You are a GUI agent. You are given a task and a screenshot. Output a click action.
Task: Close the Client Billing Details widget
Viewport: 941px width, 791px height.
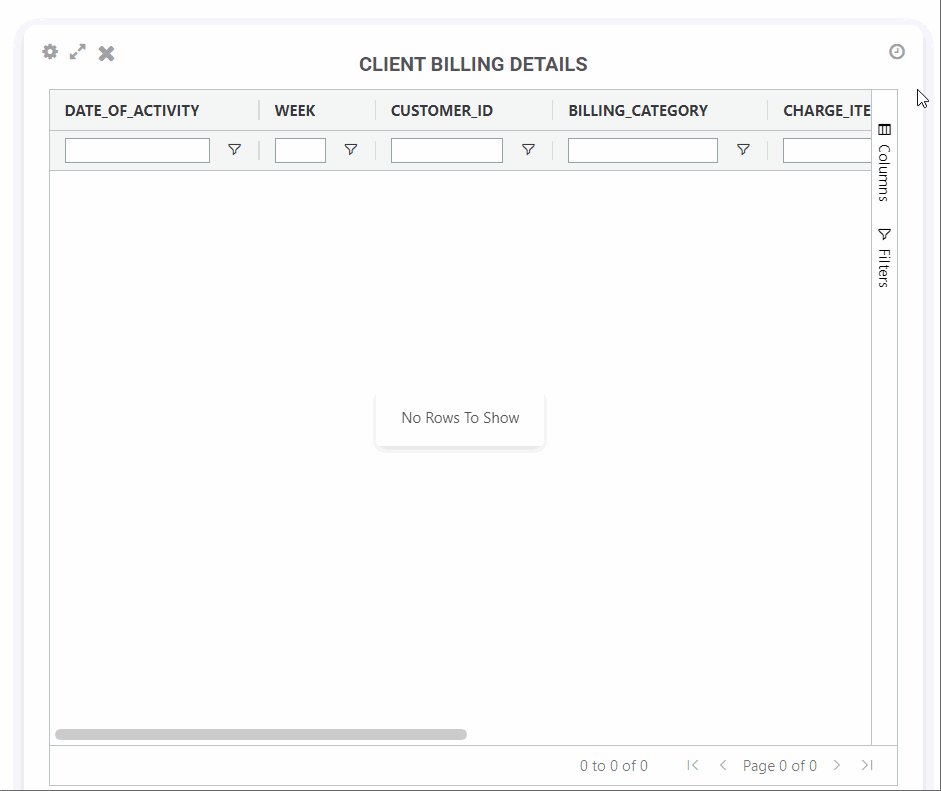click(106, 53)
